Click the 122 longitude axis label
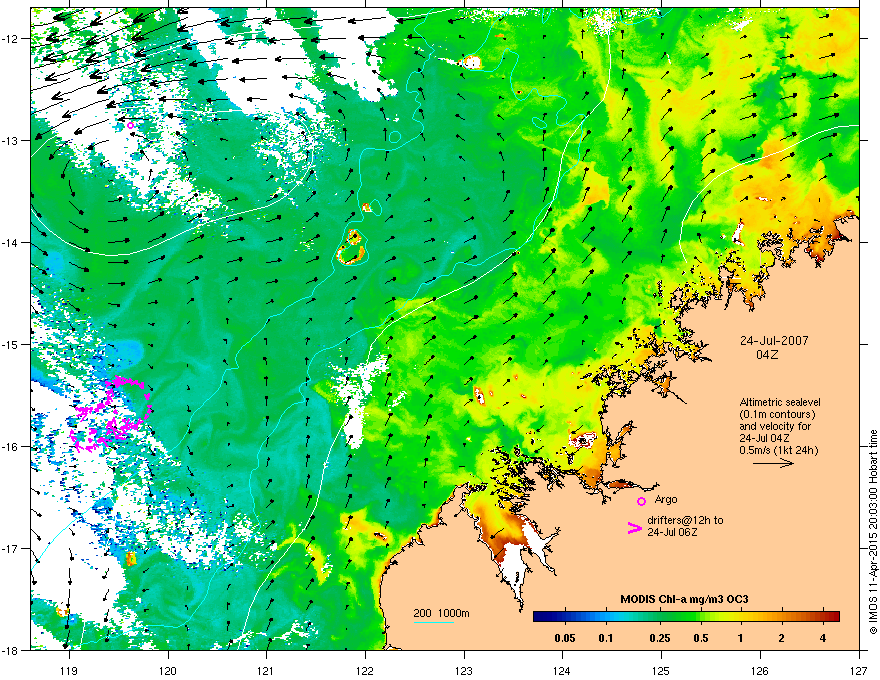 point(365,670)
